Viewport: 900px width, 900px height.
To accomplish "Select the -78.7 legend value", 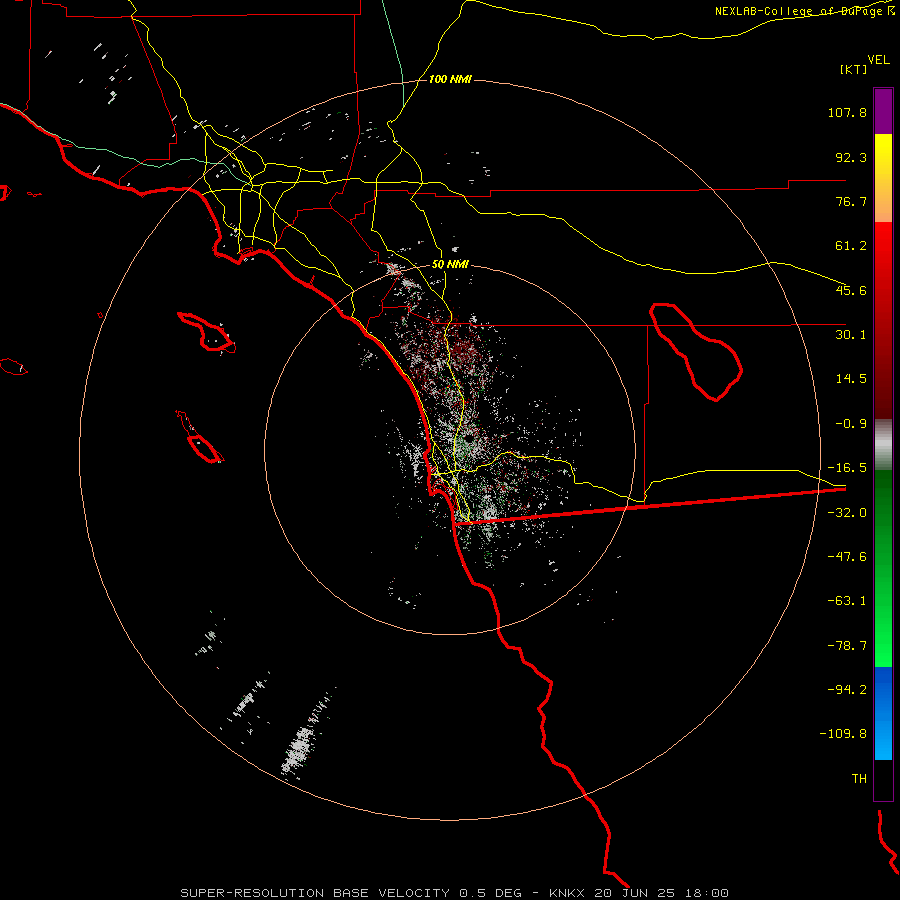I will 847,646.
